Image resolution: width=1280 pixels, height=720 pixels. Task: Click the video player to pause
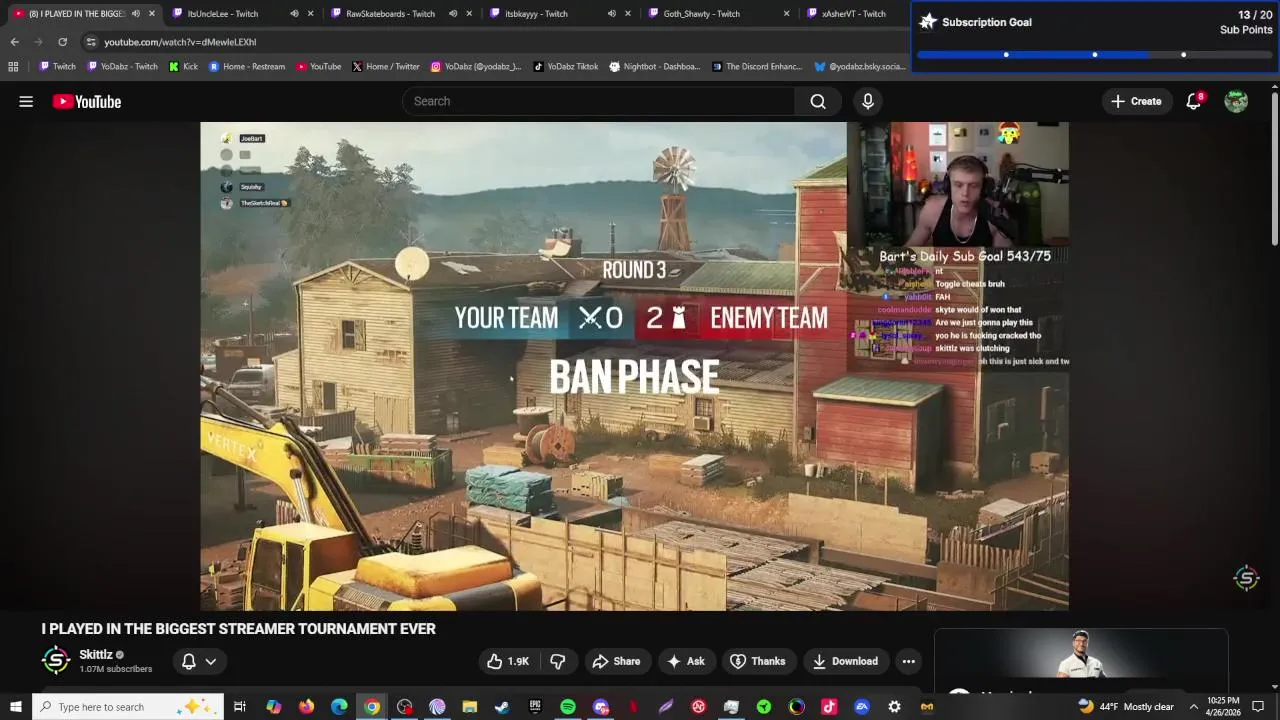(x=634, y=366)
